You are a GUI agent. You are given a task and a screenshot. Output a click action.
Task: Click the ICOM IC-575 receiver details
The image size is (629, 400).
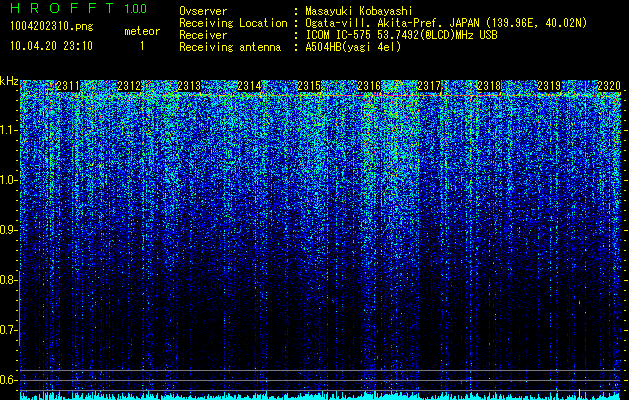[x=402, y=35]
